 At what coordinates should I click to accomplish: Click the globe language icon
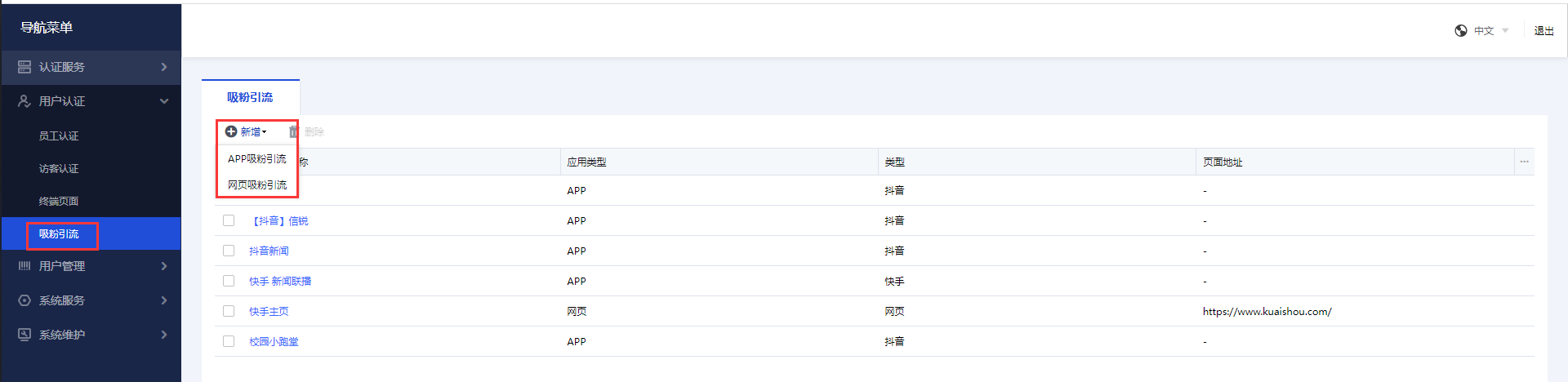(1461, 31)
